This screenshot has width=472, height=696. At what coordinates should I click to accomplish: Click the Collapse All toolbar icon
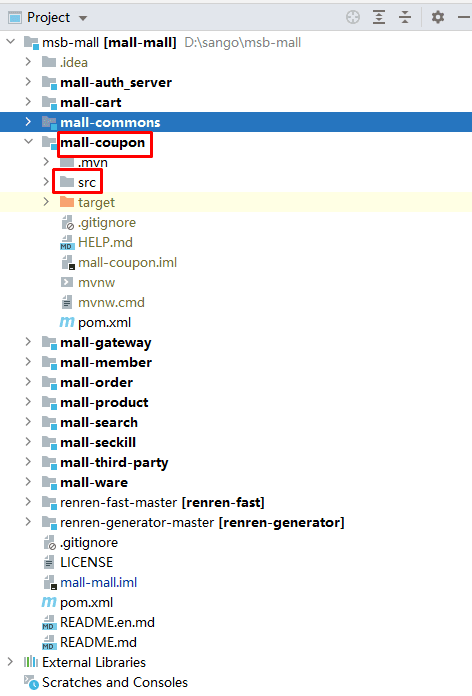(405, 17)
